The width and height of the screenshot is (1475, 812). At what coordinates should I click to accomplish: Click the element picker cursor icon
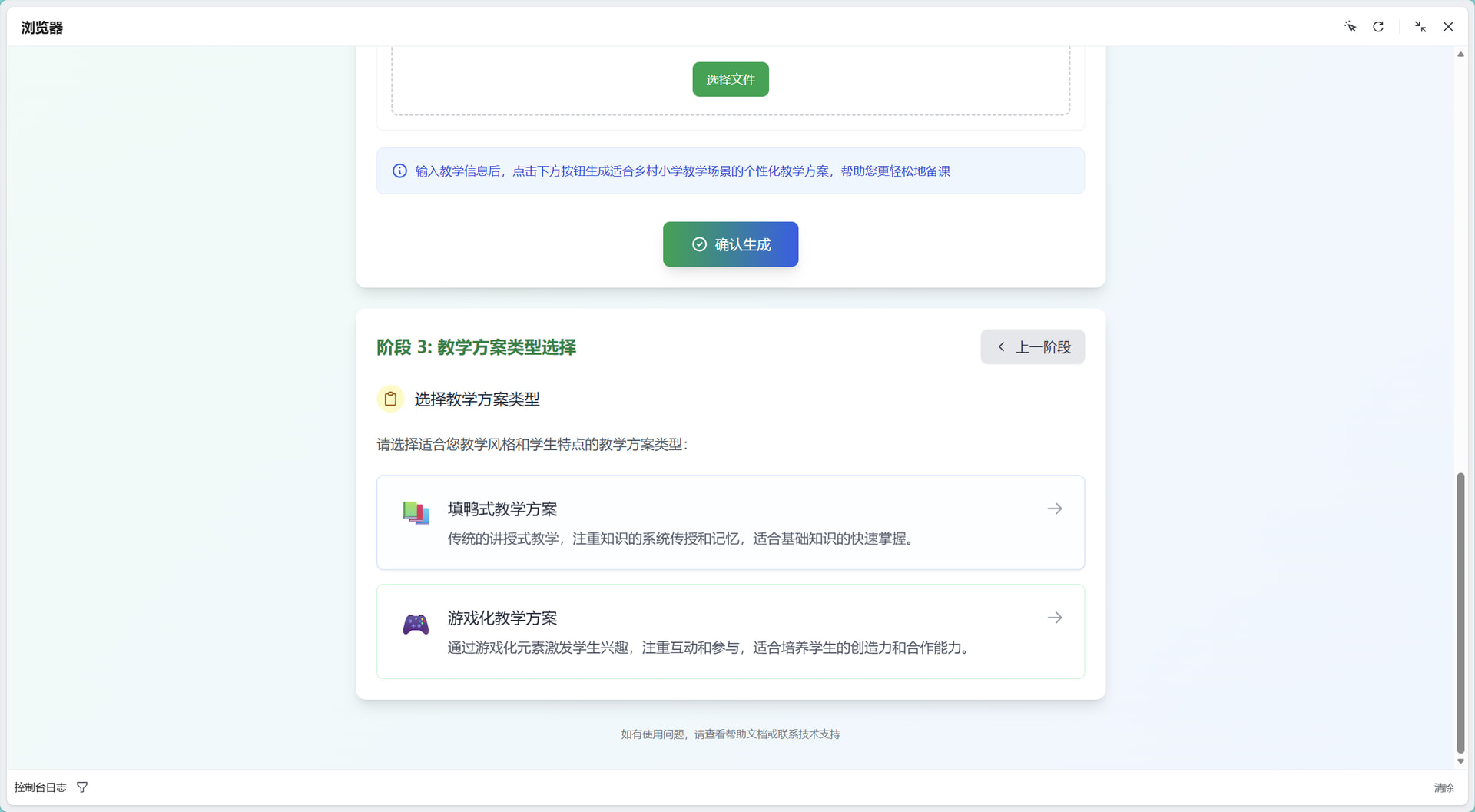click(x=1350, y=27)
